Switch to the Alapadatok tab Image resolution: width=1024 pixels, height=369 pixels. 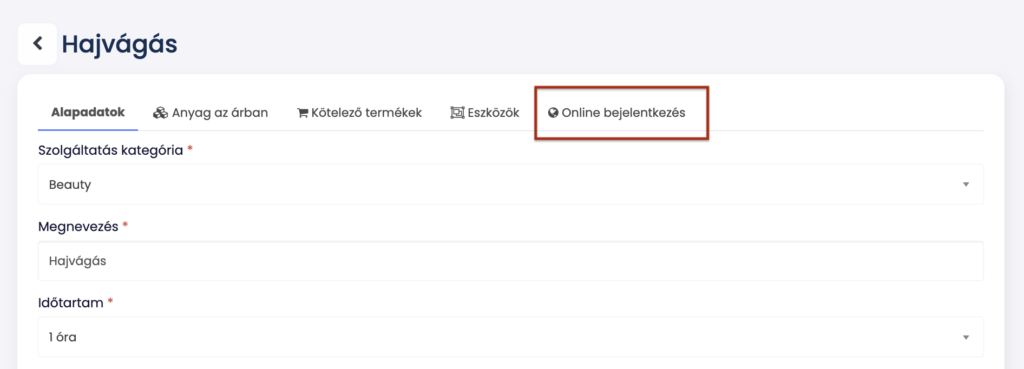[x=88, y=112]
